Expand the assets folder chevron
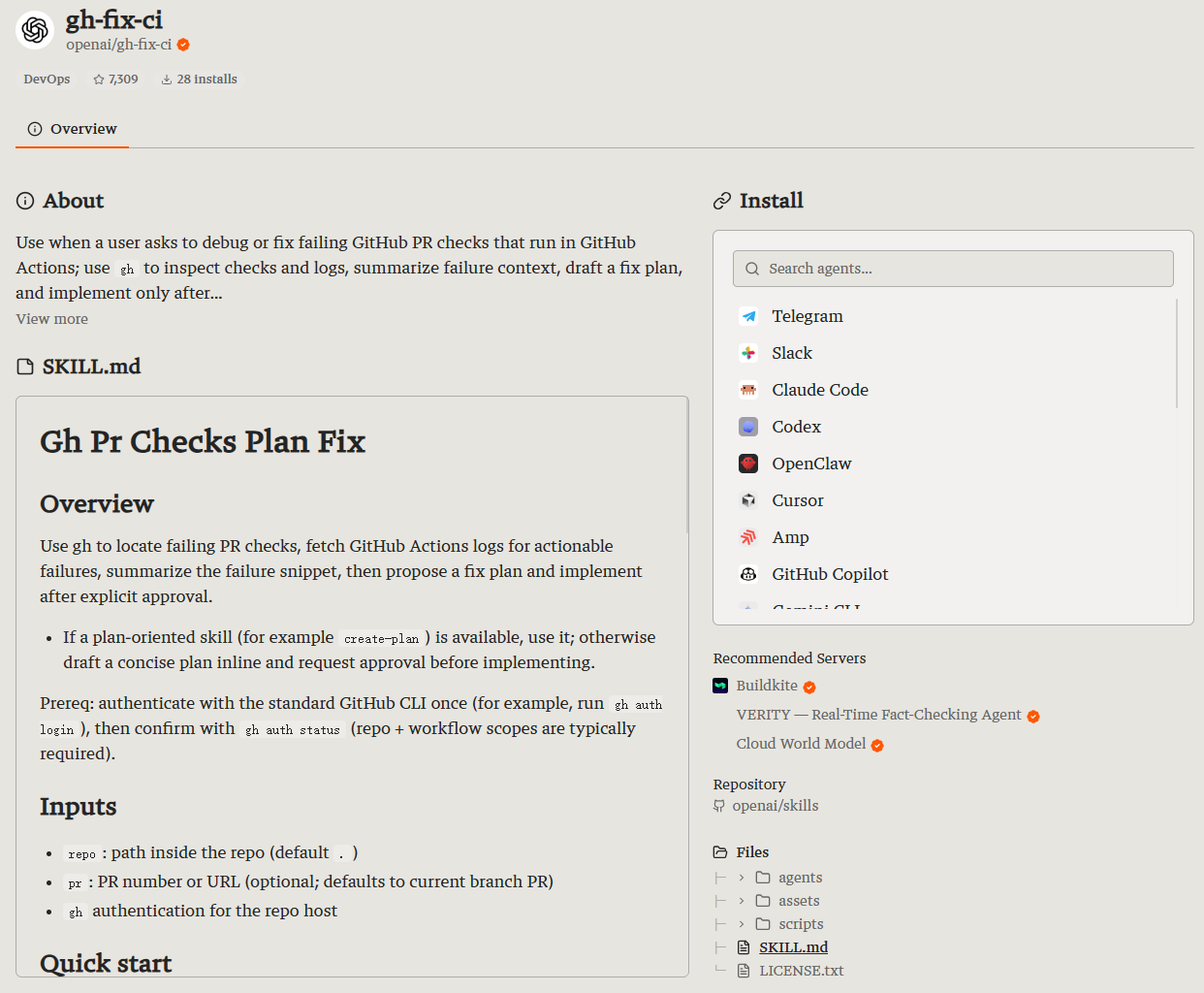This screenshot has width=1204, height=993. [742, 901]
